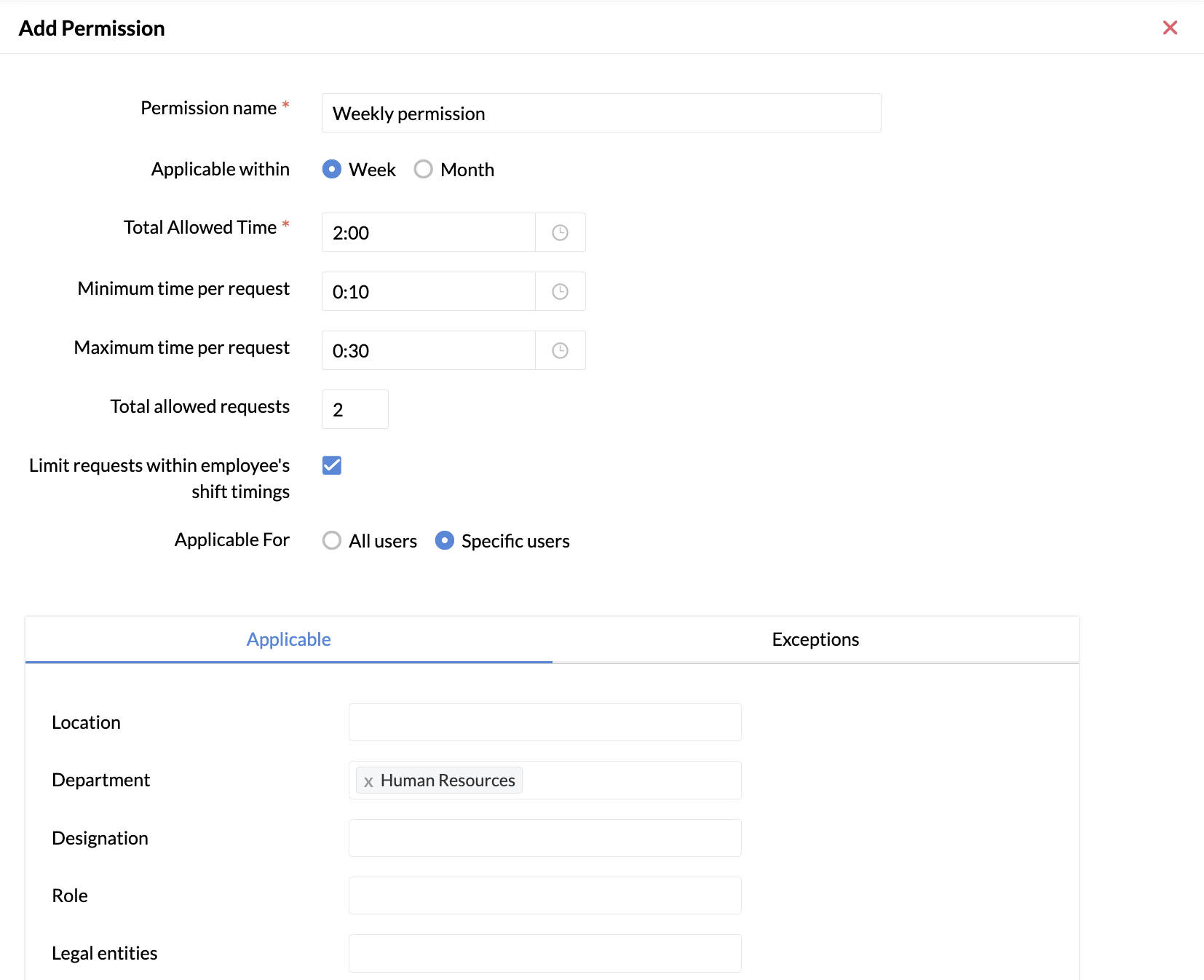Click the Human Resources tag text
This screenshot has height=980, width=1204.
coord(448,781)
